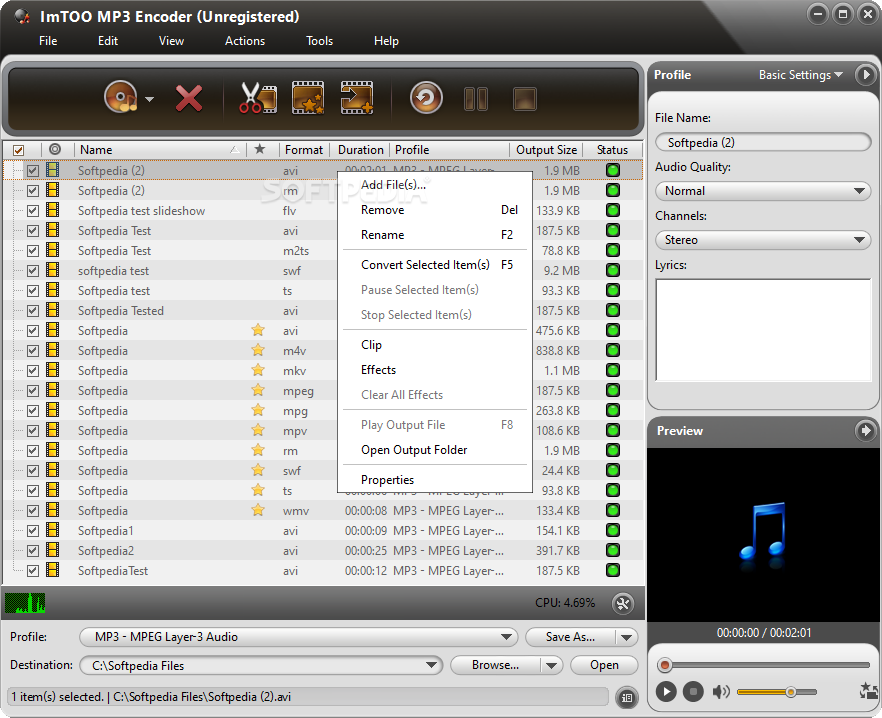Open the Tools menu
882x718 pixels.
coord(319,41)
